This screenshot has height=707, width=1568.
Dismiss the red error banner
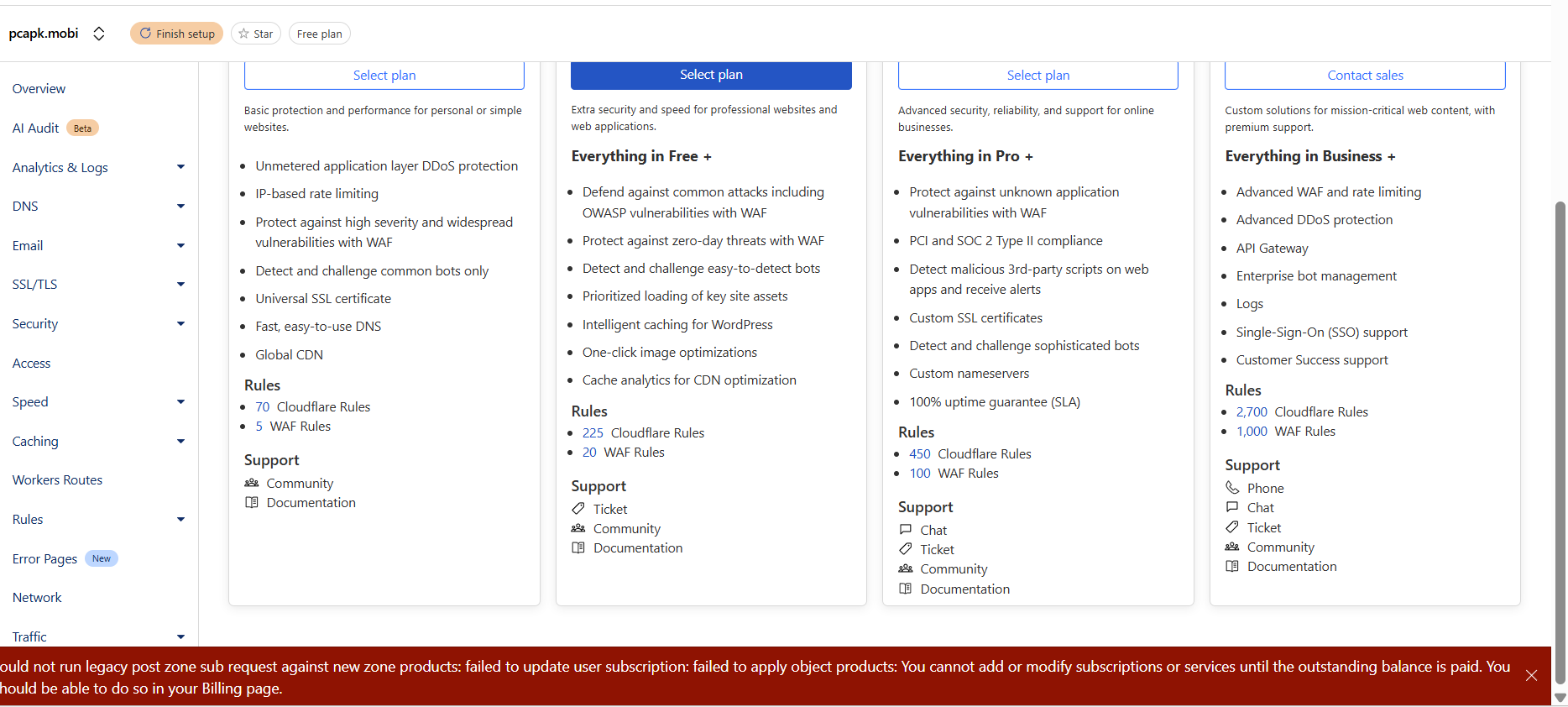point(1531,676)
